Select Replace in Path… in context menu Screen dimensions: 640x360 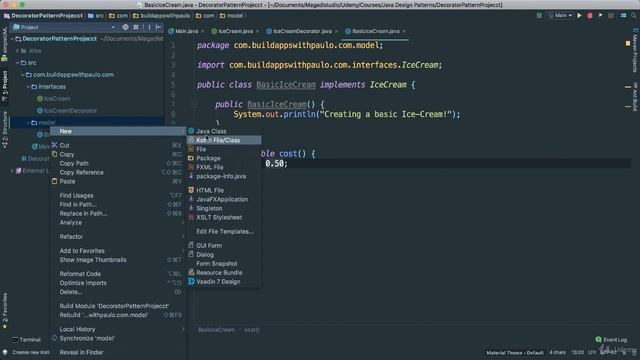118,213
